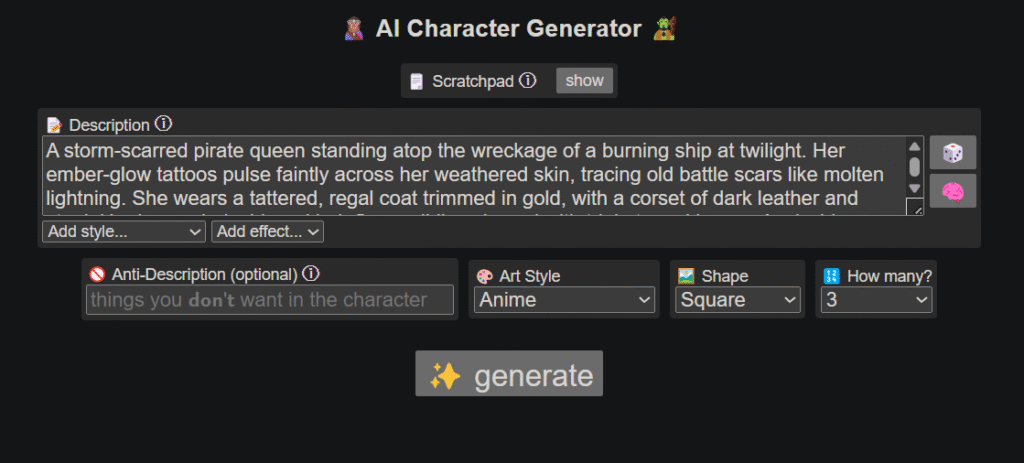1024x463 pixels.
Task: Click the Anti-Description info circle icon
Action: click(x=312, y=272)
